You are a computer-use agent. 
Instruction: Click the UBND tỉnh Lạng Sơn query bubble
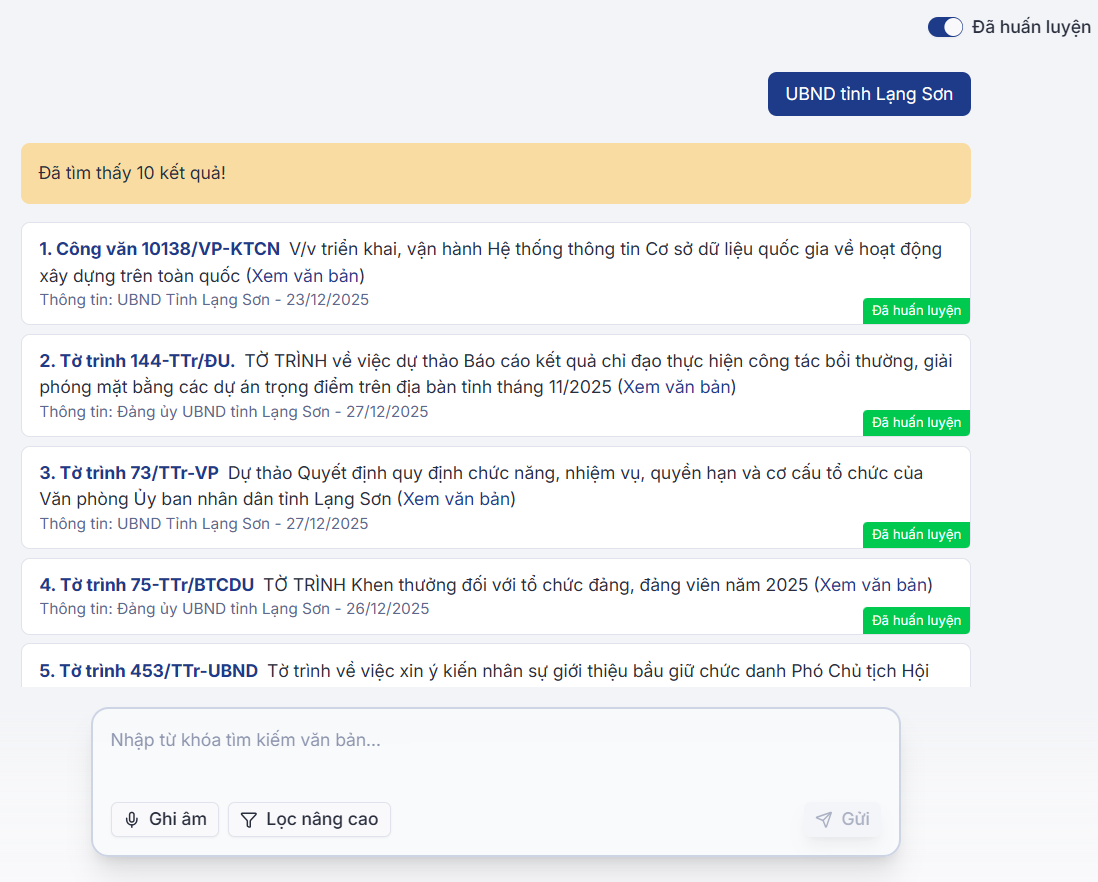click(869, 95)
